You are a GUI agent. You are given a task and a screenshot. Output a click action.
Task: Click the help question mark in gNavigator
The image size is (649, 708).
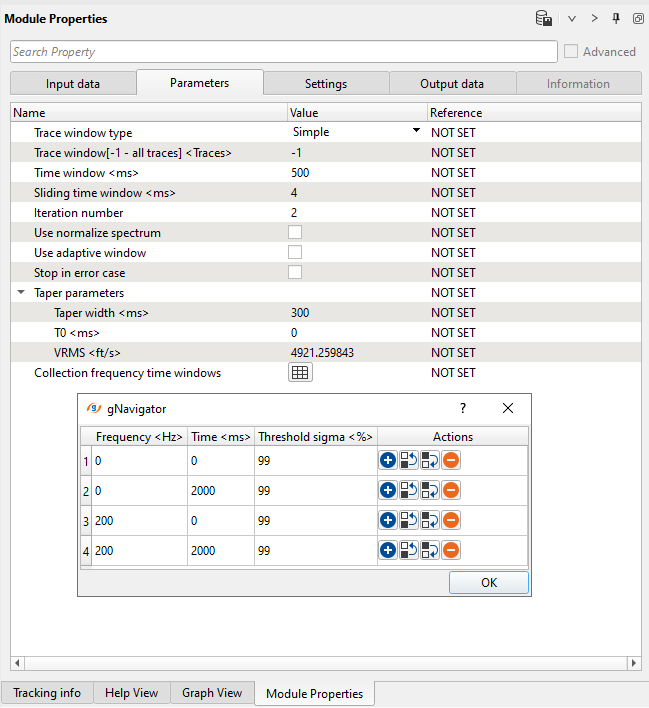462,408
